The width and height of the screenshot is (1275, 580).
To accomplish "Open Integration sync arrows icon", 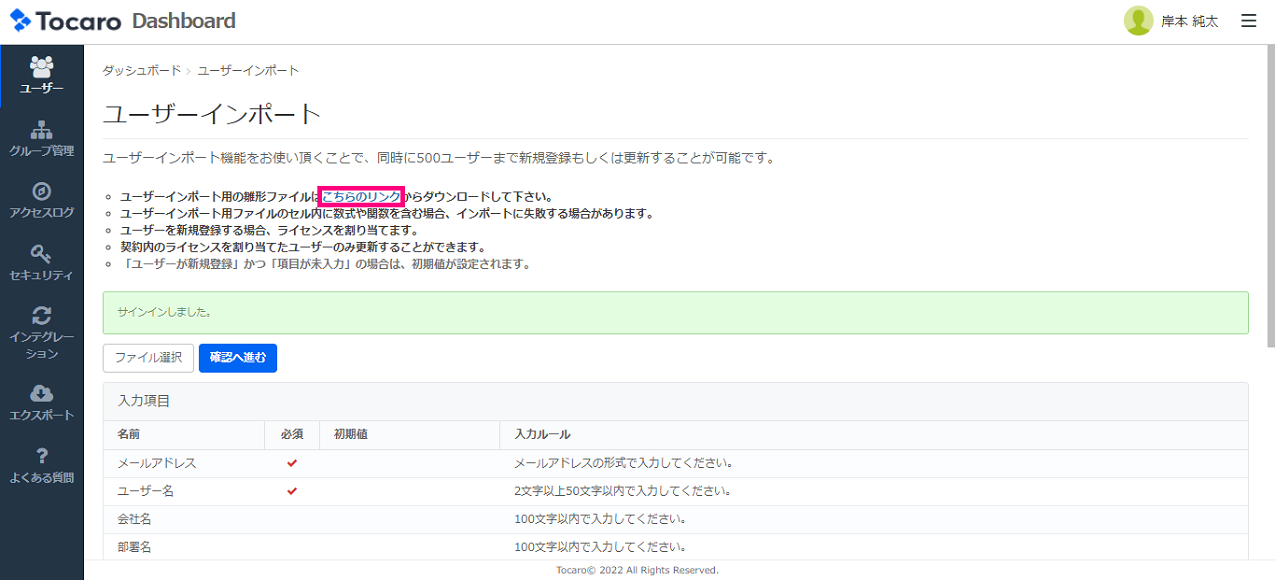I will (x=42, y=316).
